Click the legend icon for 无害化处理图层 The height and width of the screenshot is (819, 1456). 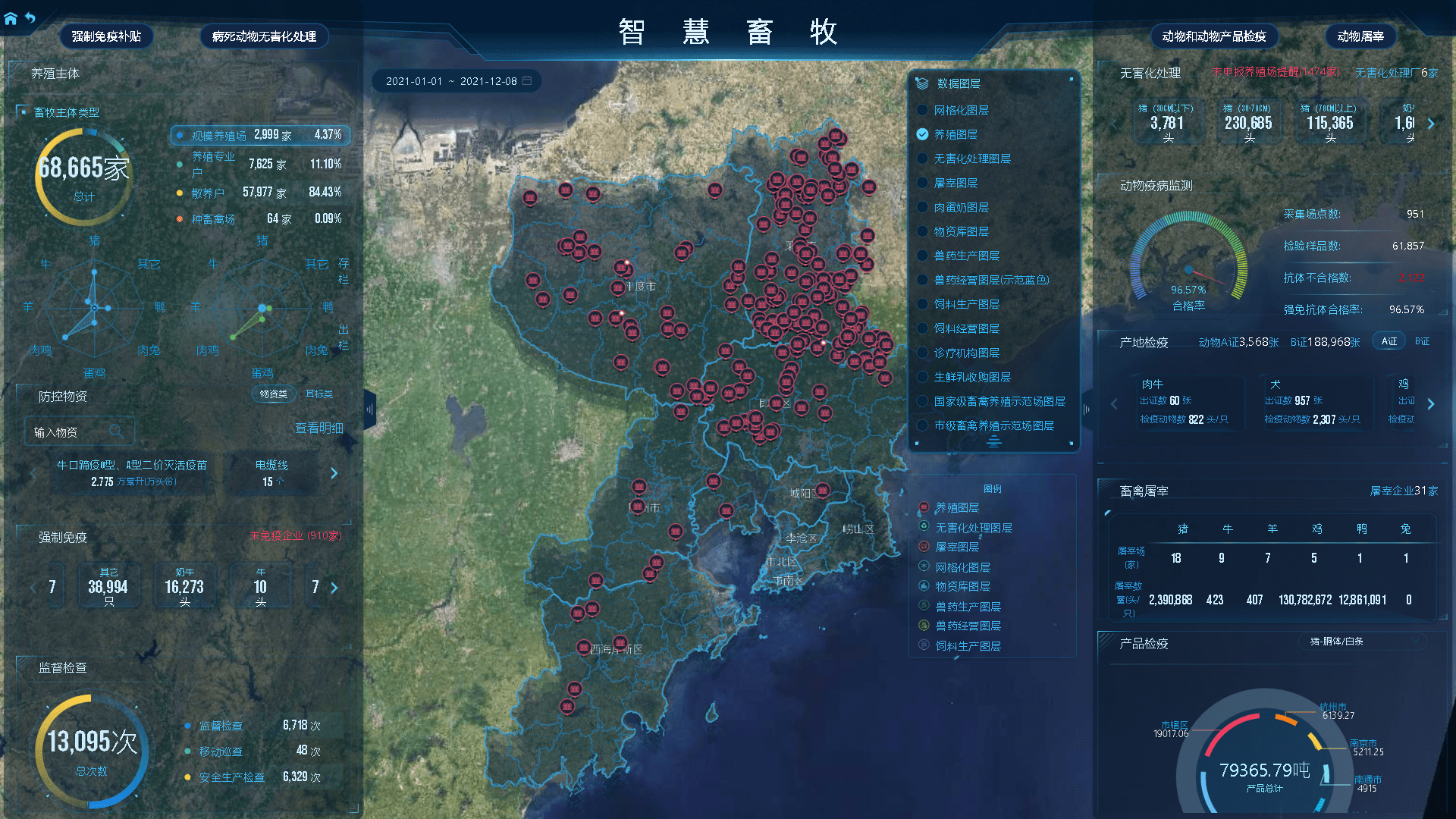pyautogui.click(x=924, y=527)
